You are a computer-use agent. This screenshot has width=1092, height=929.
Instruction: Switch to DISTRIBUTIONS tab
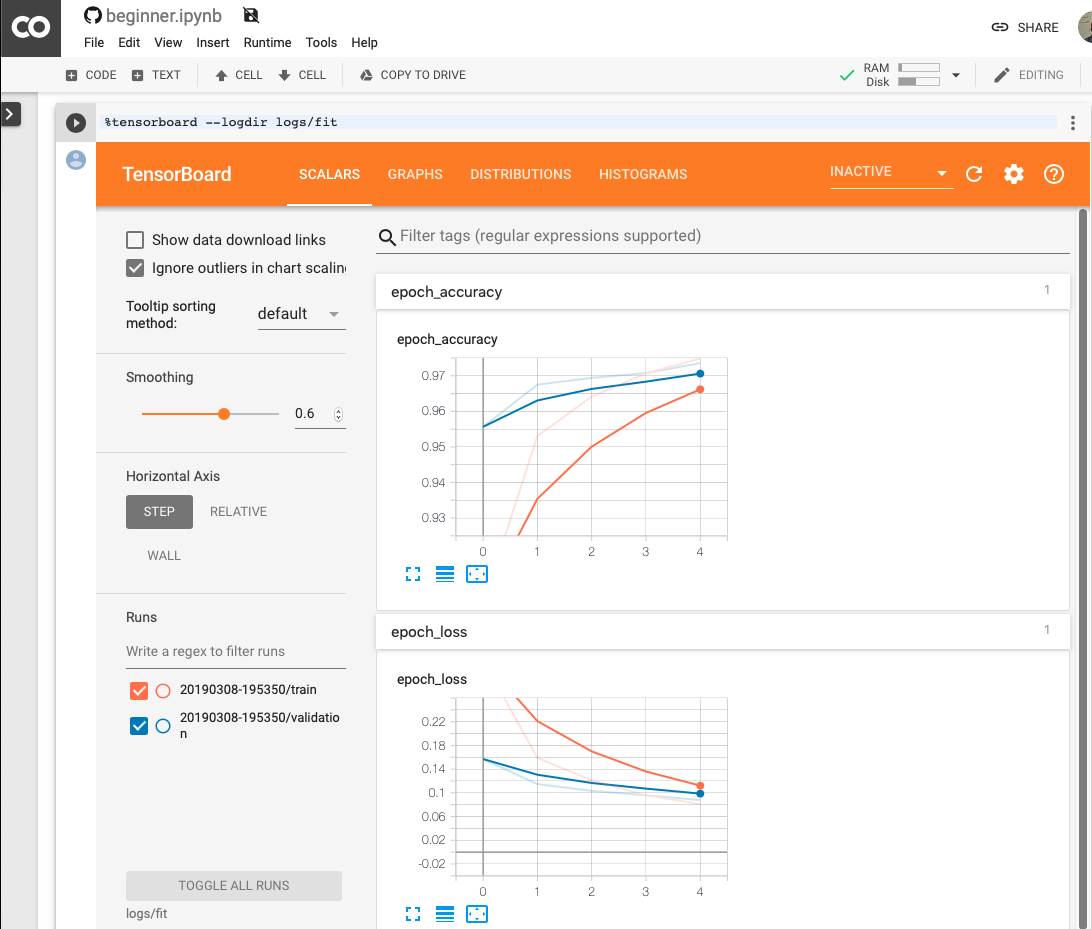click(521, 175)
